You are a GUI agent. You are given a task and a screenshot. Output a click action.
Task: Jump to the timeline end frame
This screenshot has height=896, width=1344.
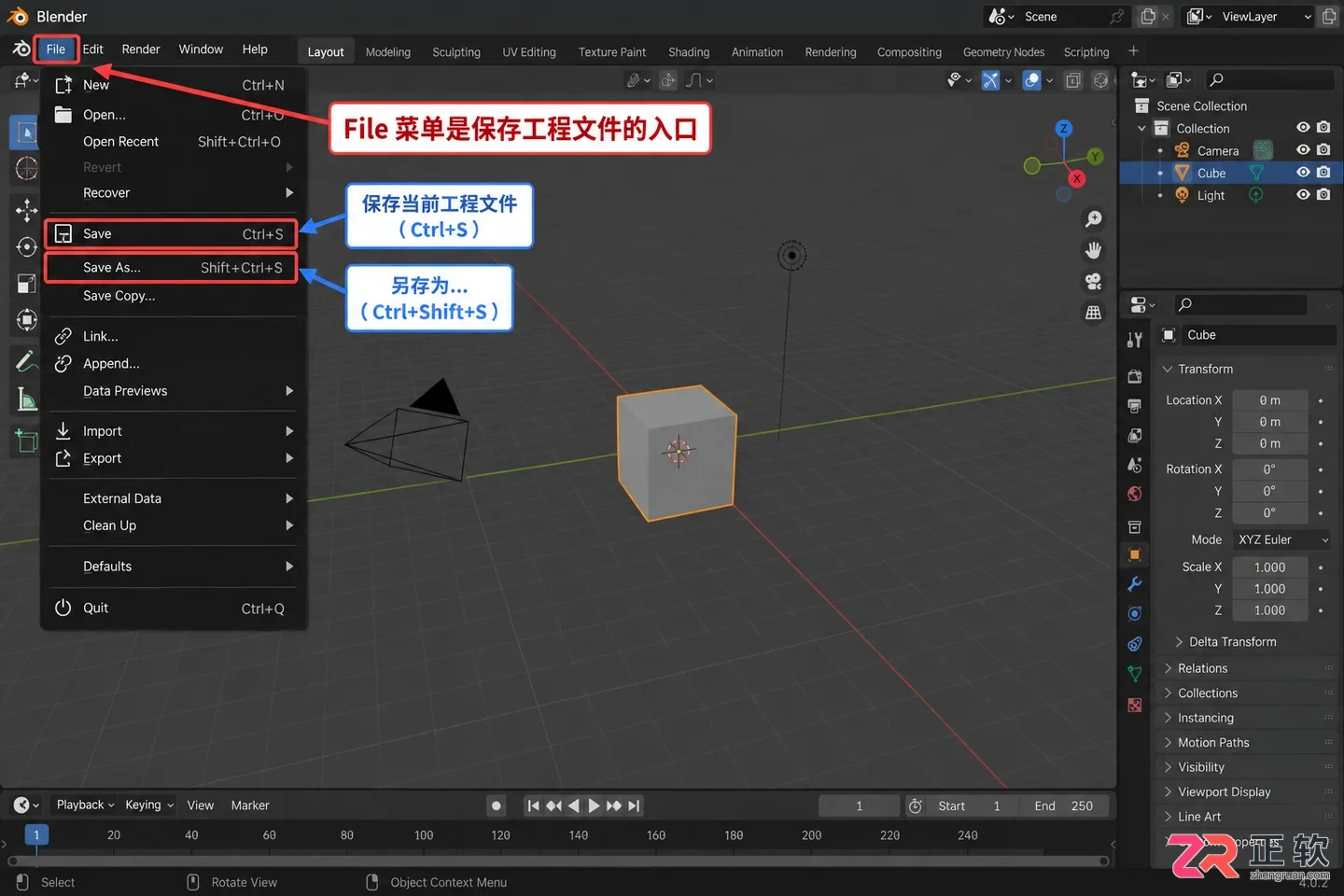pyautogui.click(x=634, y=805)
